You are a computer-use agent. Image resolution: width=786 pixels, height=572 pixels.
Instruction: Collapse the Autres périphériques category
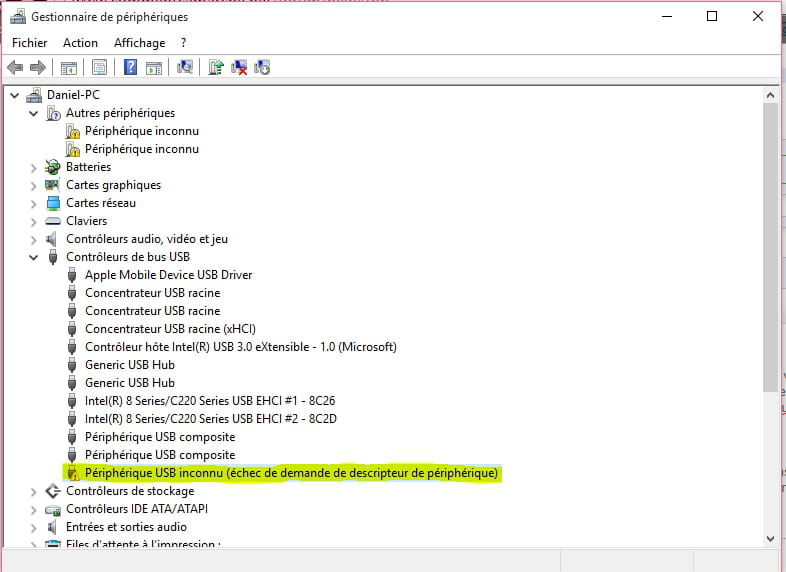(34, 113)
